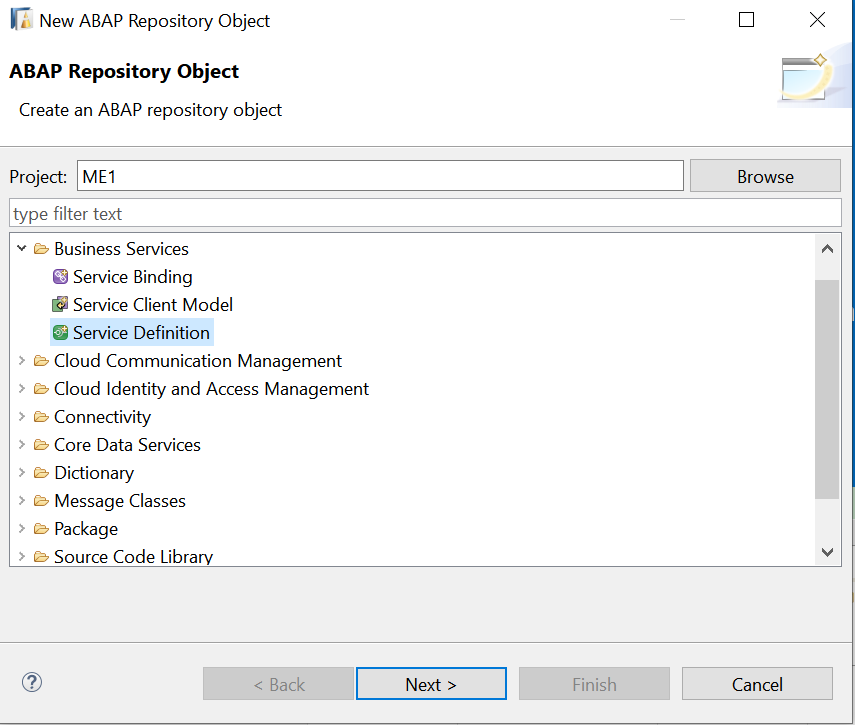Screen dimensions: 855x725
Task: Click the scrollbar down arrow in list
Action: click(x=827, y=551)
